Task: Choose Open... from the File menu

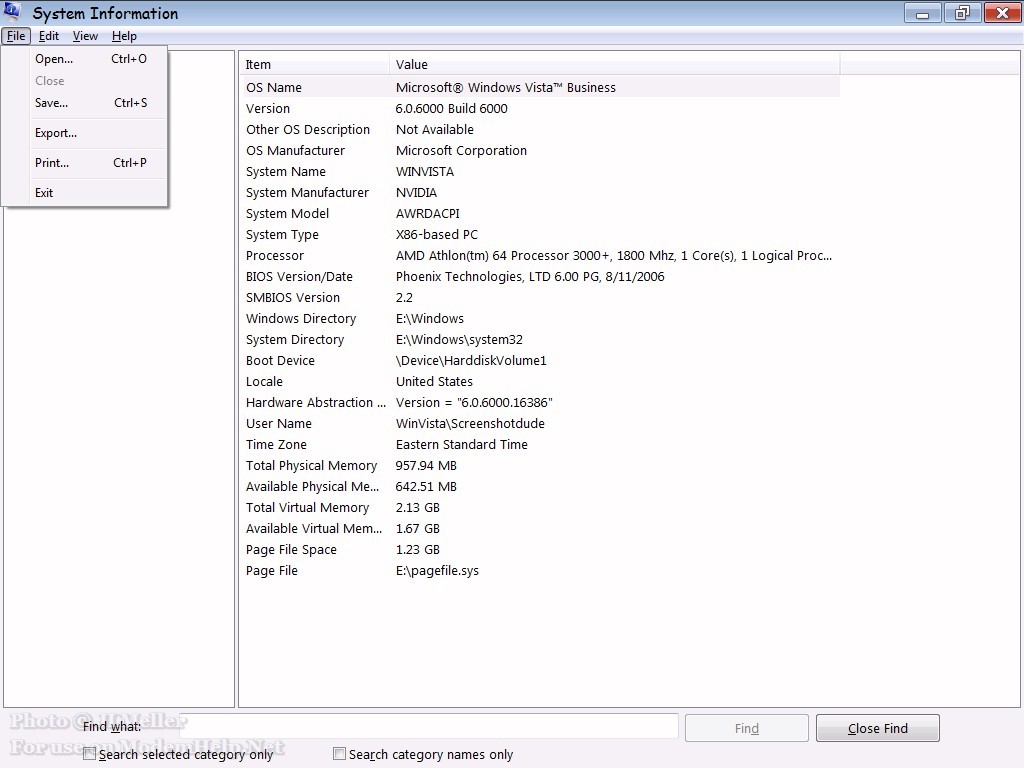Action: [x=91, y=59]
